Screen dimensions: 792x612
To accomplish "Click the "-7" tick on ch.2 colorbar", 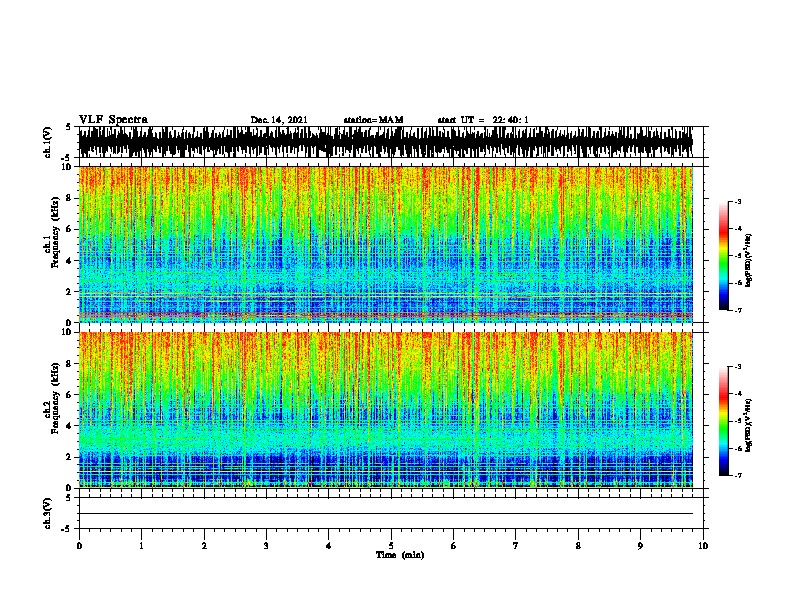I will (x=737, y=476).
